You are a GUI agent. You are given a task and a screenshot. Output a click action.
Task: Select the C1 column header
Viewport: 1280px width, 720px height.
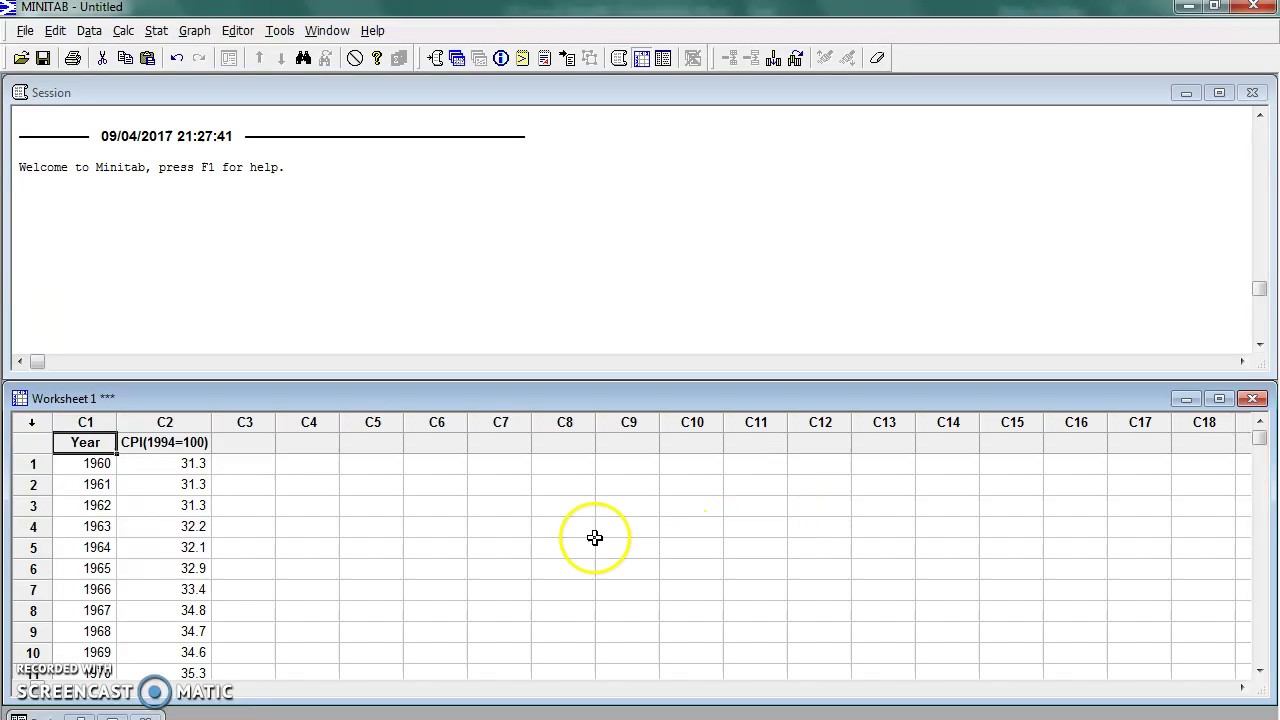point(85,422)
